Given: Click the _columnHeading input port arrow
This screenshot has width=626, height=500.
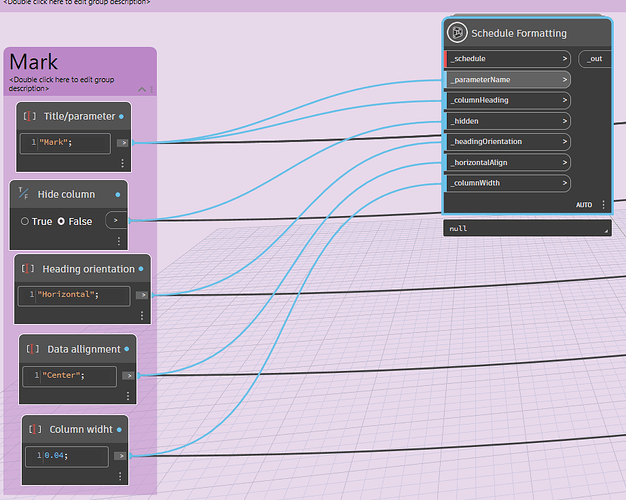Looking at the screenshot, I should [x=565, y=100].
